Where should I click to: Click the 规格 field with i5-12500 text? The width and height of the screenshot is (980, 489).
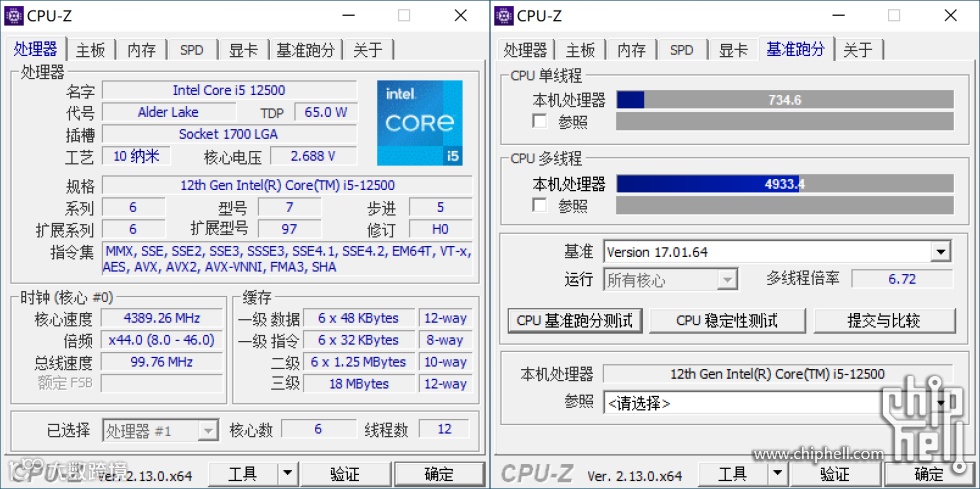[288, 186]
